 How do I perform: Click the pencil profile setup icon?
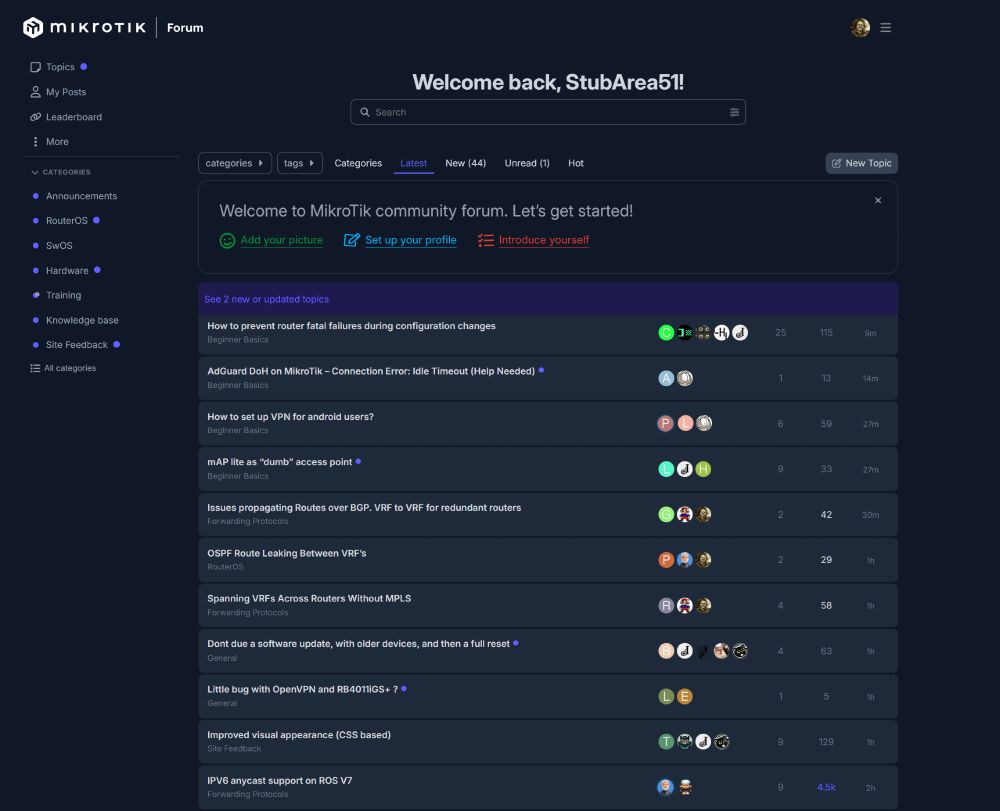pyautogui.click(x=351, y=240)
